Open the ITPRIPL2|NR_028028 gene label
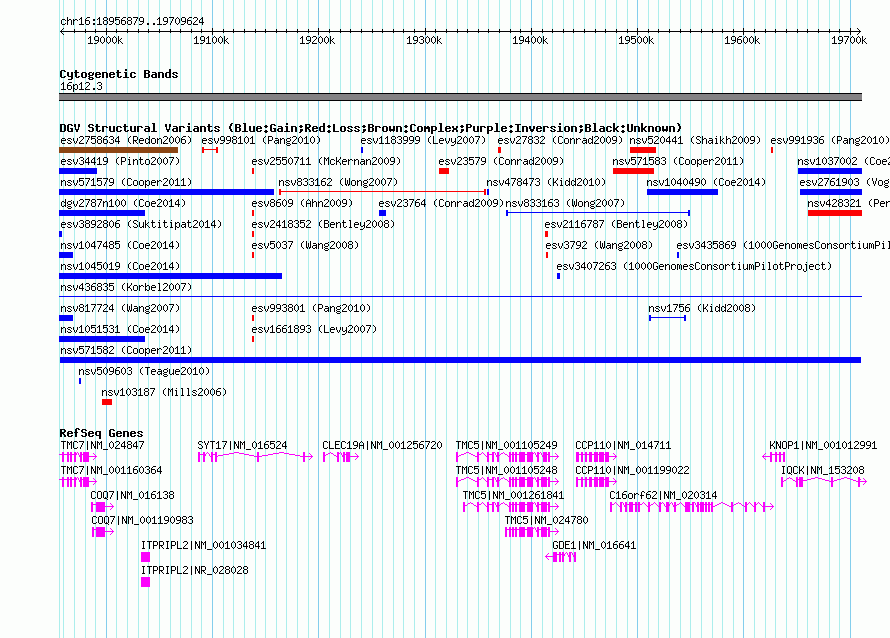 coord(195,570)
